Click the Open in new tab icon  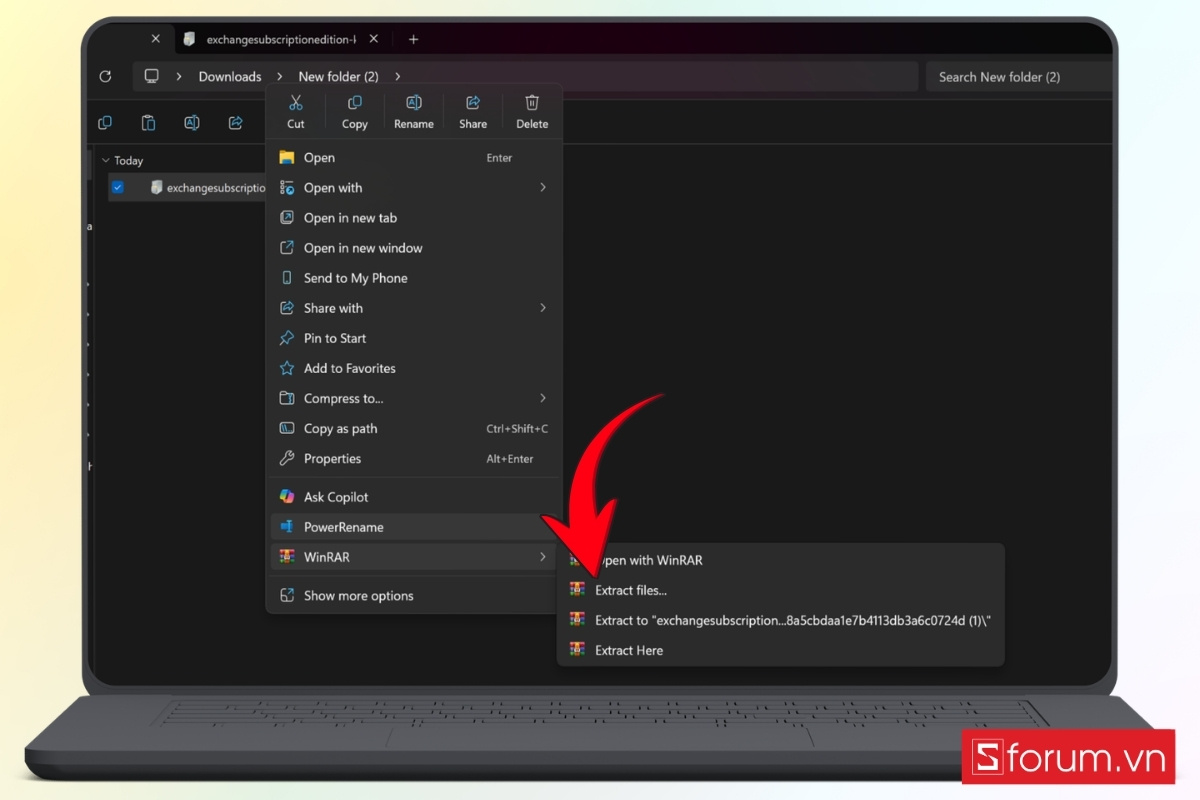[287, 218]
